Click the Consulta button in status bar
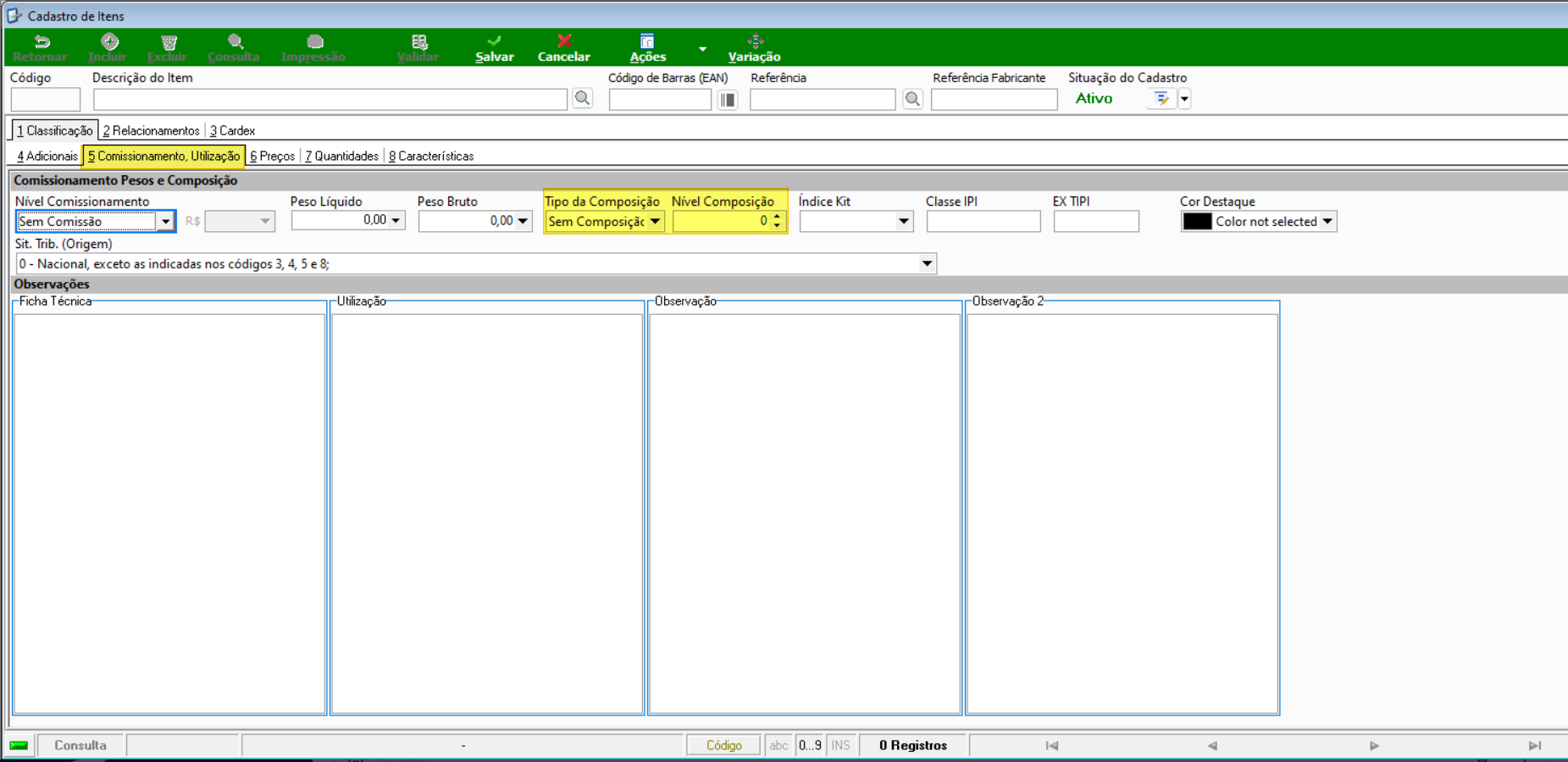Screen dimensions: 1568x762 coord(80,745)
